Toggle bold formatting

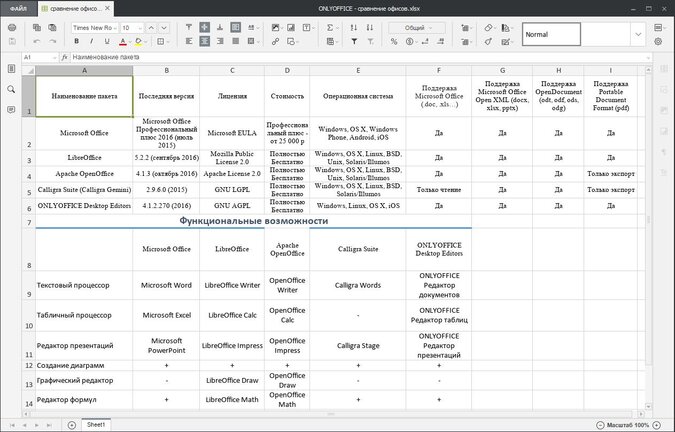pyautogui.click(x=79, y=42)
